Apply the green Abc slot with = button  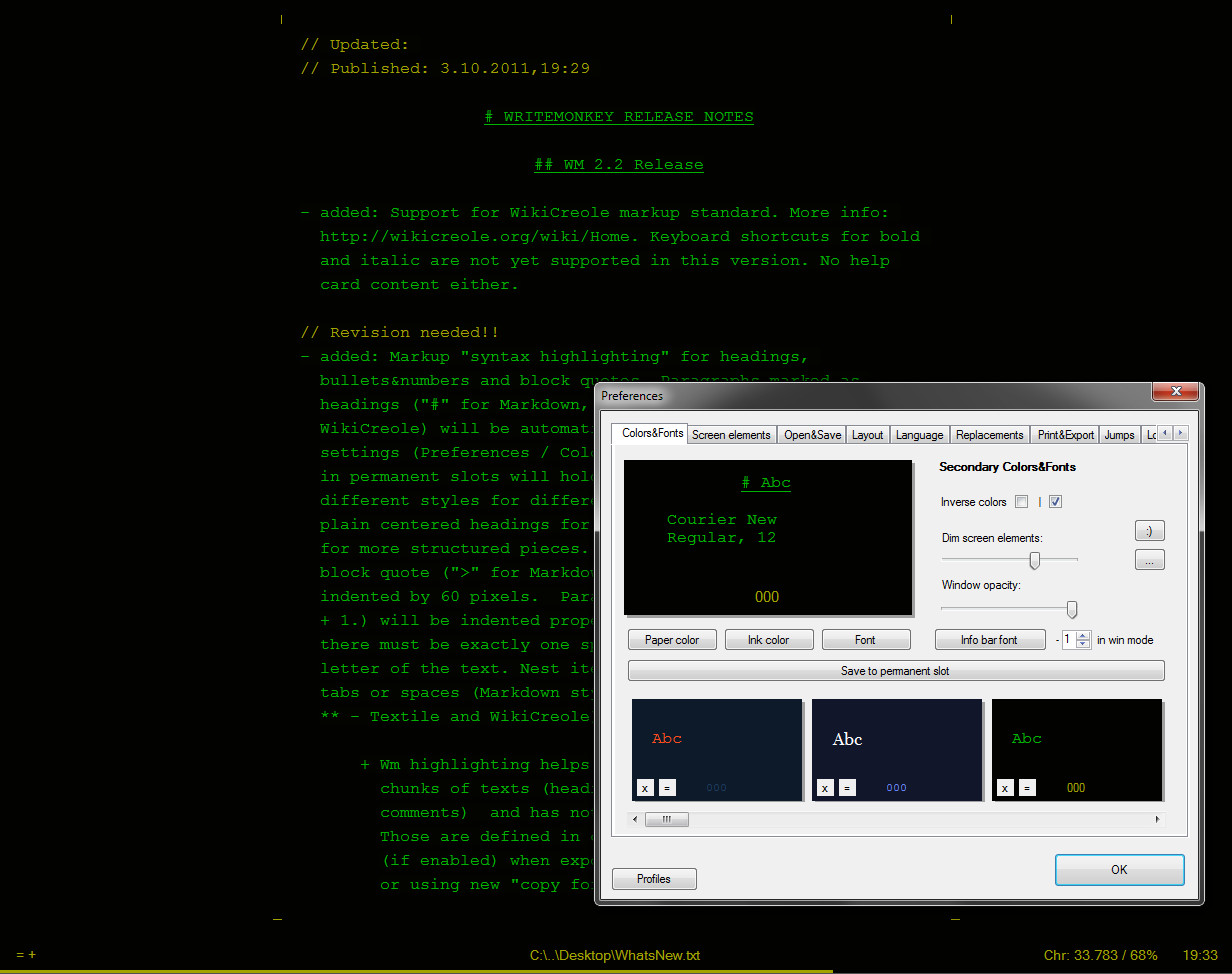[1027, 788]
